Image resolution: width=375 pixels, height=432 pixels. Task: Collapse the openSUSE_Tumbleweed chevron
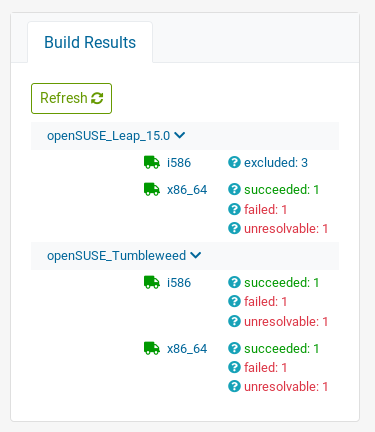pos(196,255)
